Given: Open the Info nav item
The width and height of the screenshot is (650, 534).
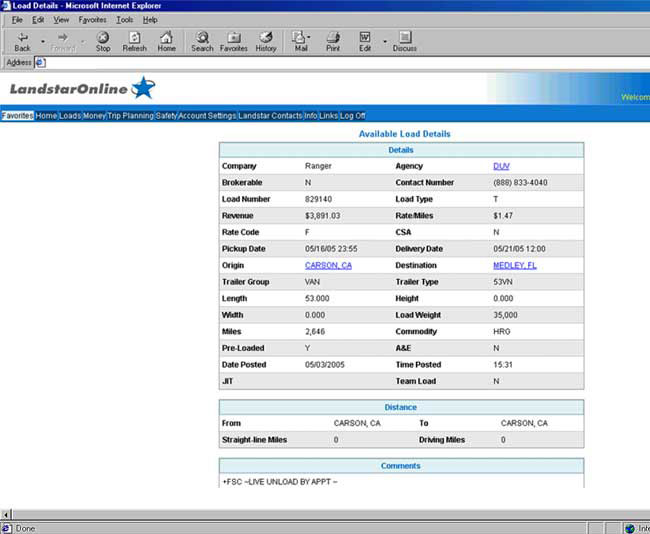Looking at the screenshot, I should point(310,116).
